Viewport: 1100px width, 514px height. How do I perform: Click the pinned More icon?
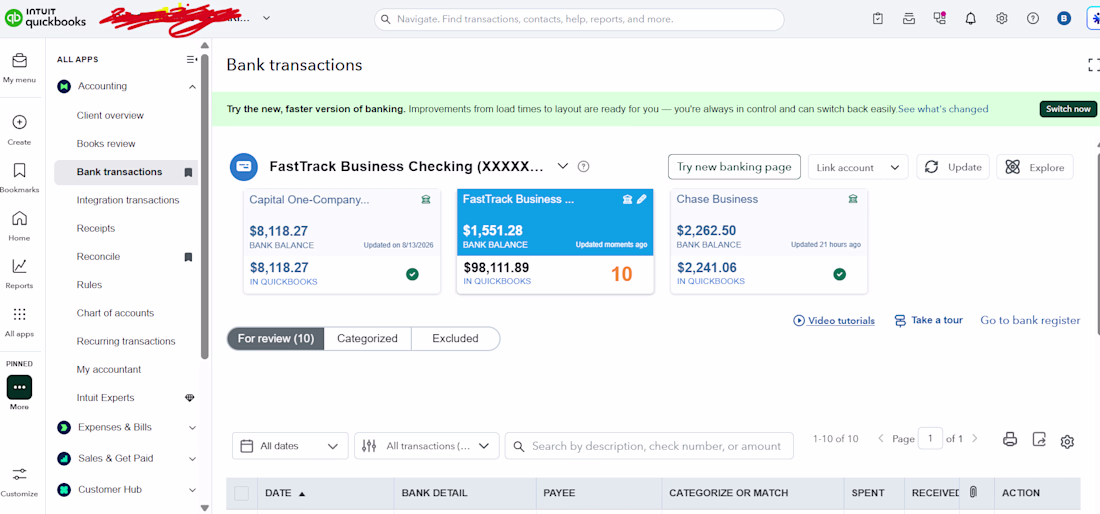coord(20,388)
